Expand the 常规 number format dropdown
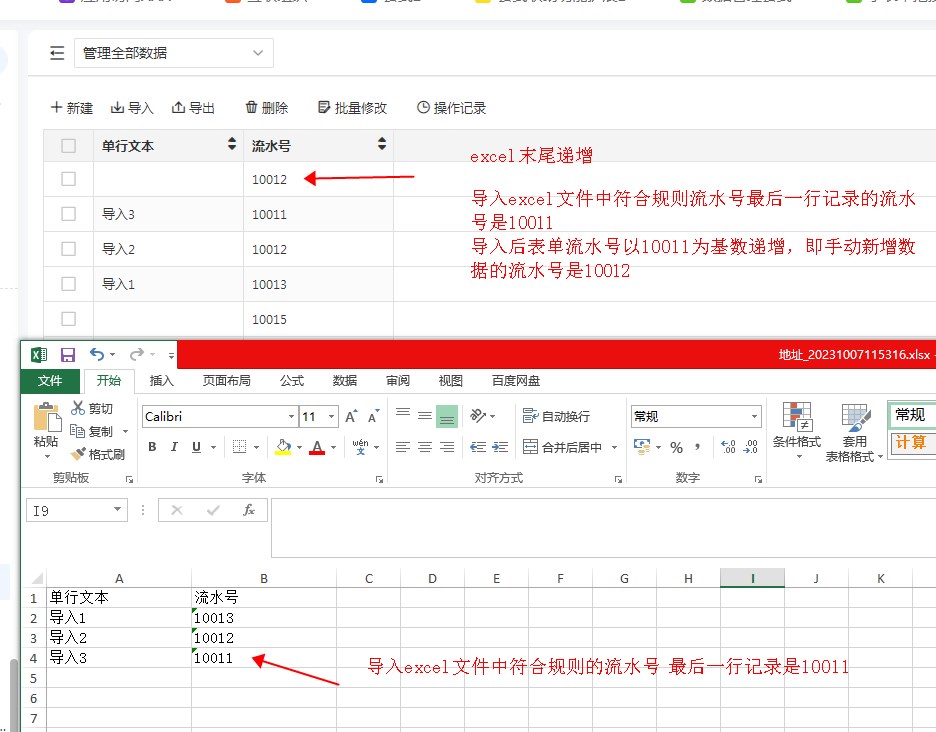This screenshot has height=732, width=936. 754,417
